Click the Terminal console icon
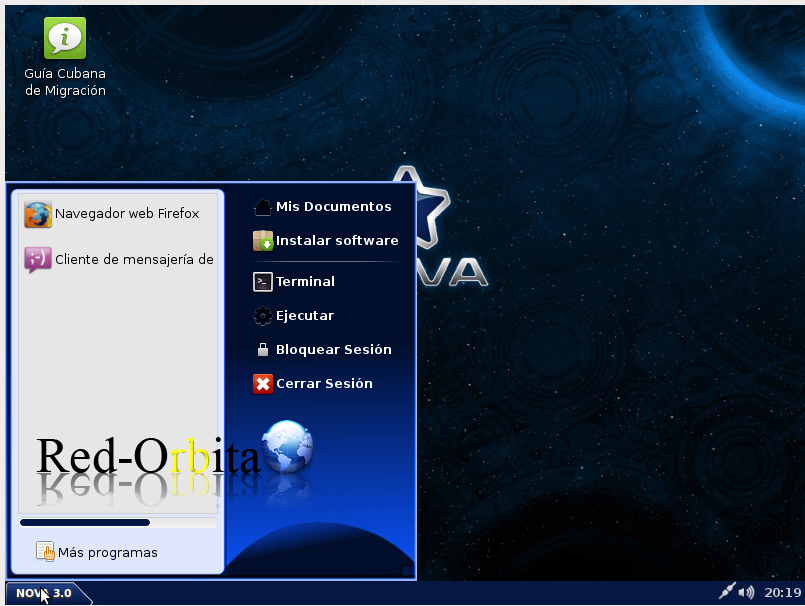The width and height of the screenshot is (805, 606). click(x=263, y=282)
